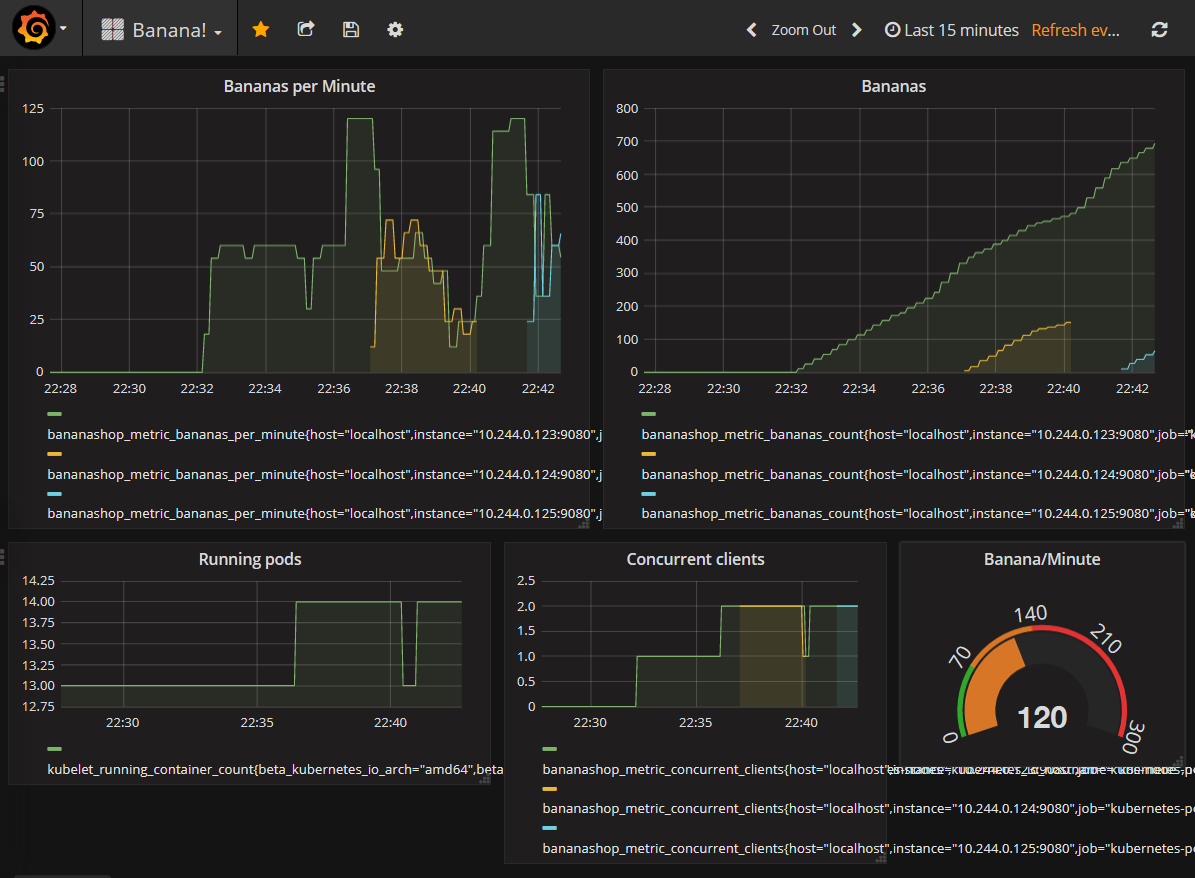Viewport: 1195px width, 878px height.
Task: Click the Concurrent clients panel resize handle
Action: tap(881, 859)
